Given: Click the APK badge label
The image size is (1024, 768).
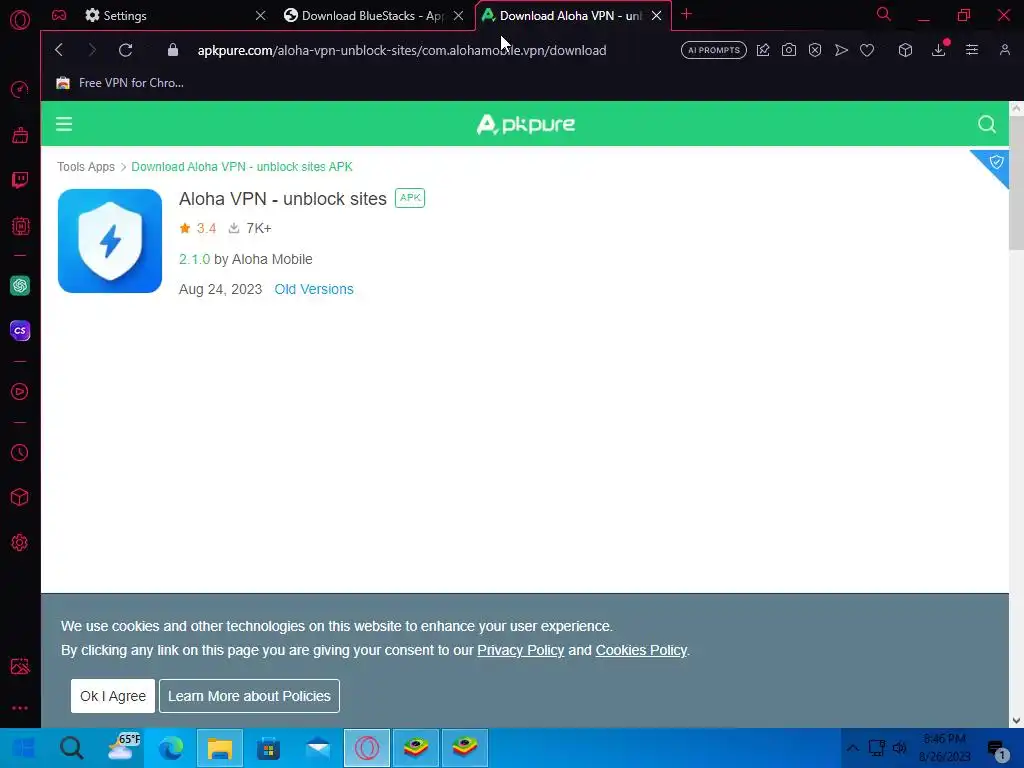Looking at the screenshot, I should tap(410, 198).
